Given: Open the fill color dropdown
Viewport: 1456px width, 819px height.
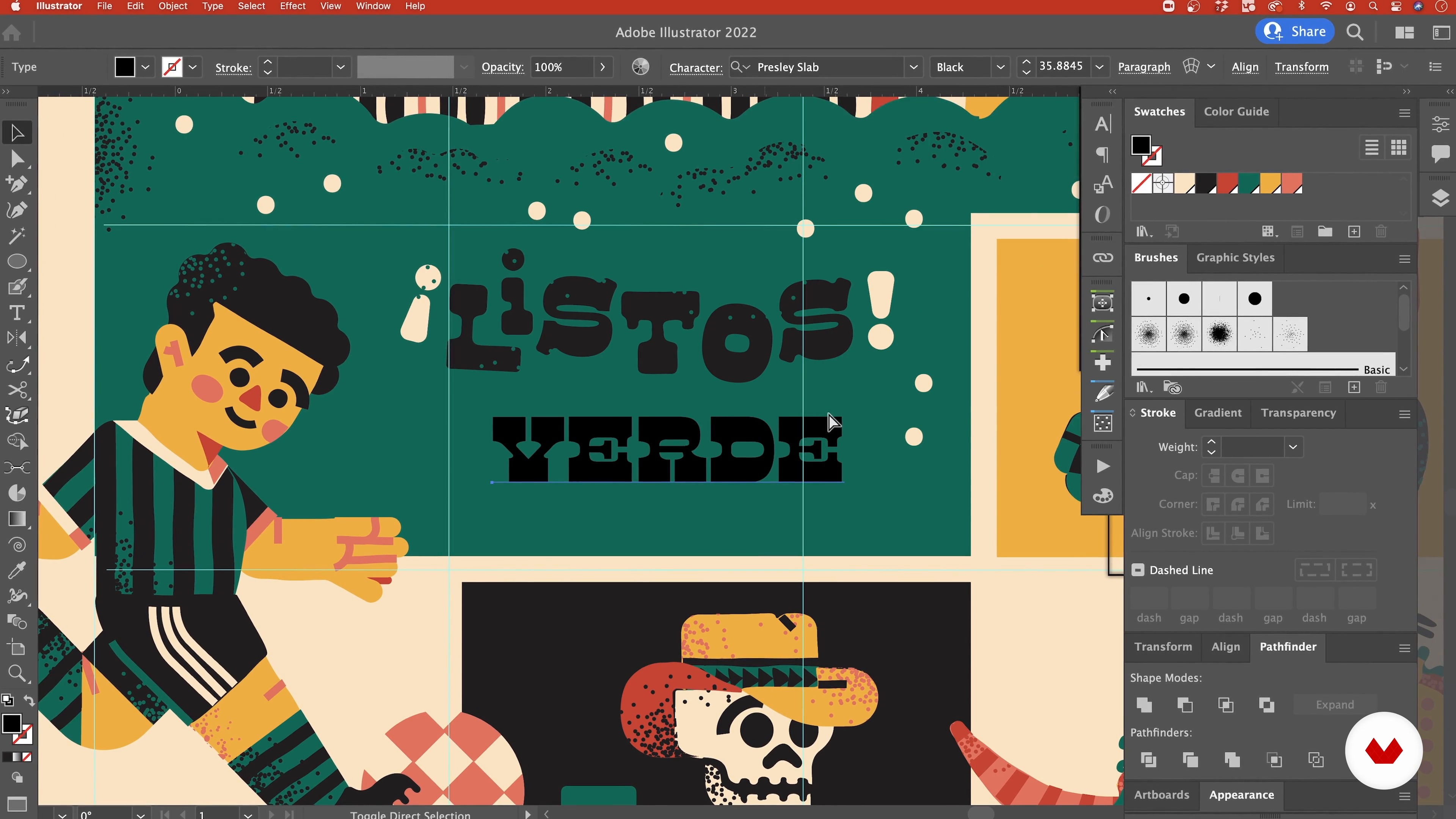Looking at the screenshot, I should click(x=145, y=67).
